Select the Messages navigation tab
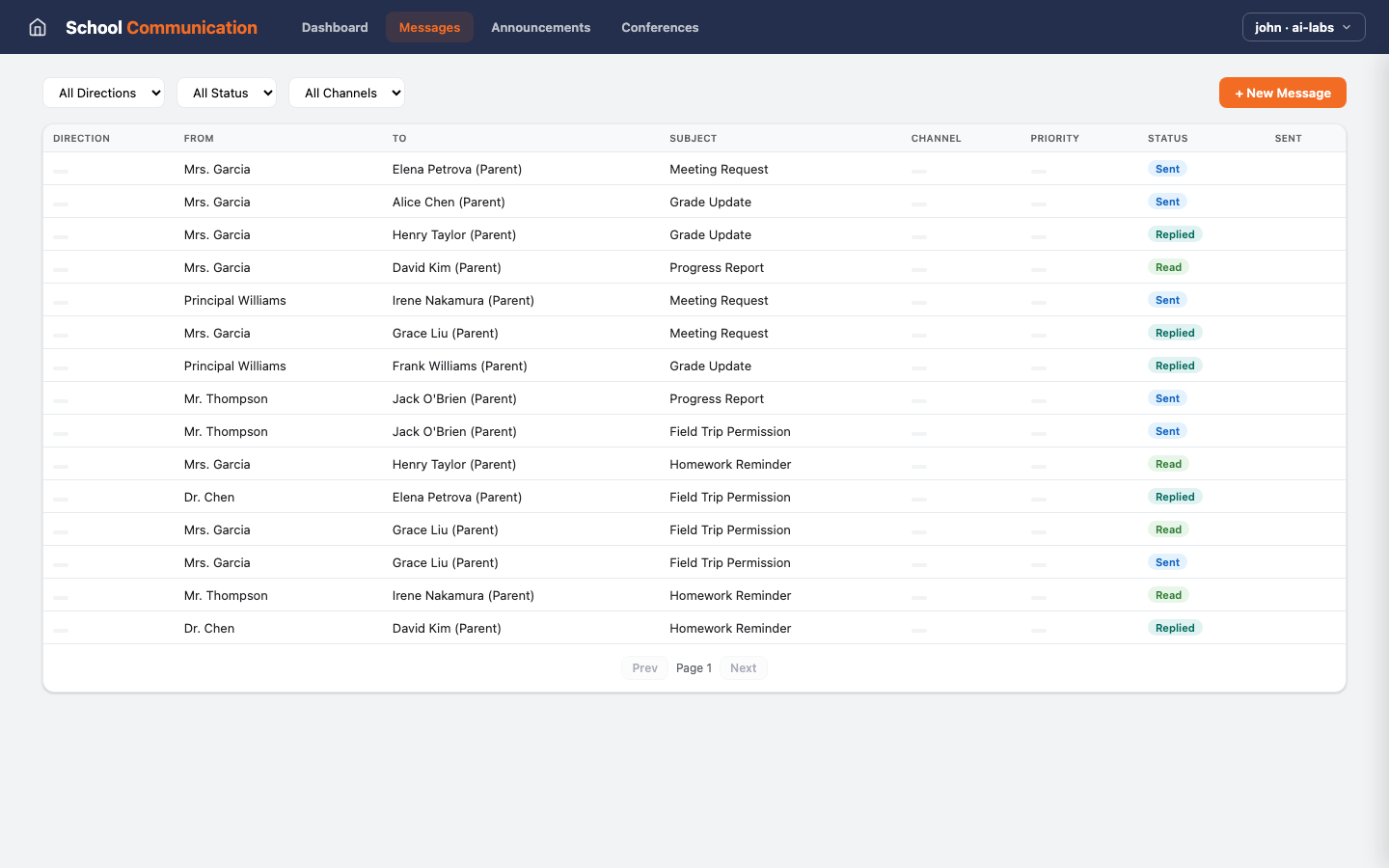The image size is (1389, 868). [429, 27]
